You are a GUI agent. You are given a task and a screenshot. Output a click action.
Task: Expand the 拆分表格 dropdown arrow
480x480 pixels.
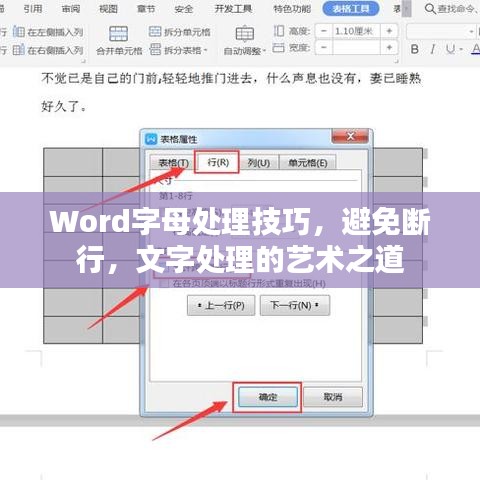click(x=206, y=50)
